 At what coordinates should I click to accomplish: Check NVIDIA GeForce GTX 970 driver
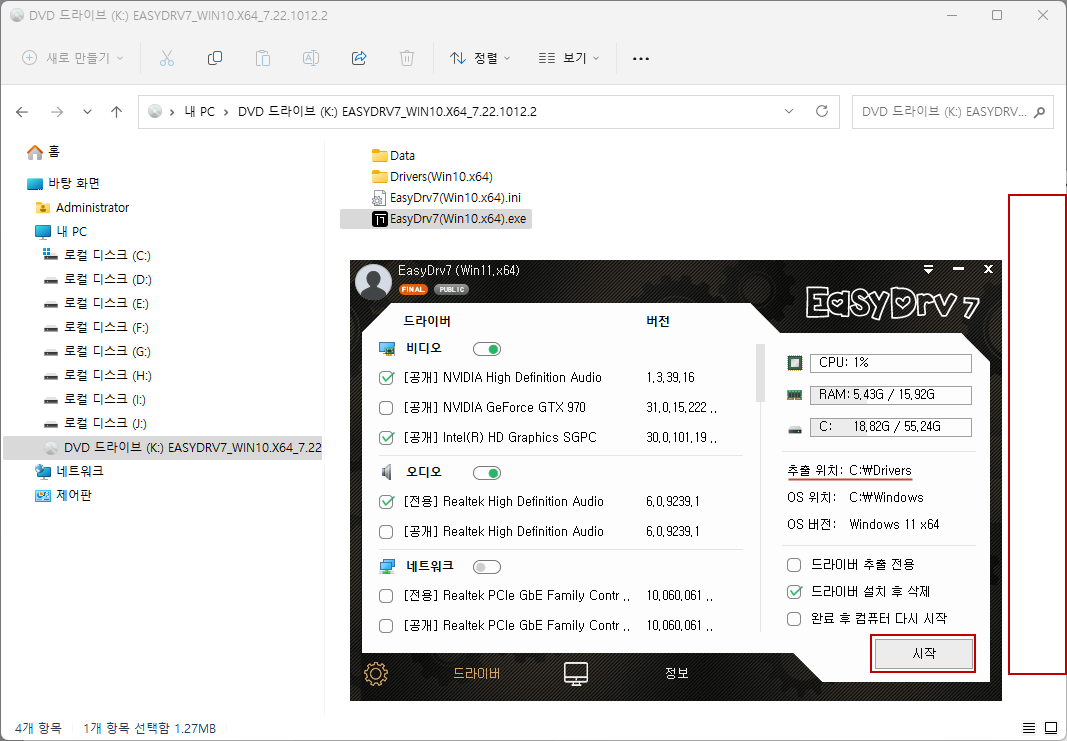point(386,408)
